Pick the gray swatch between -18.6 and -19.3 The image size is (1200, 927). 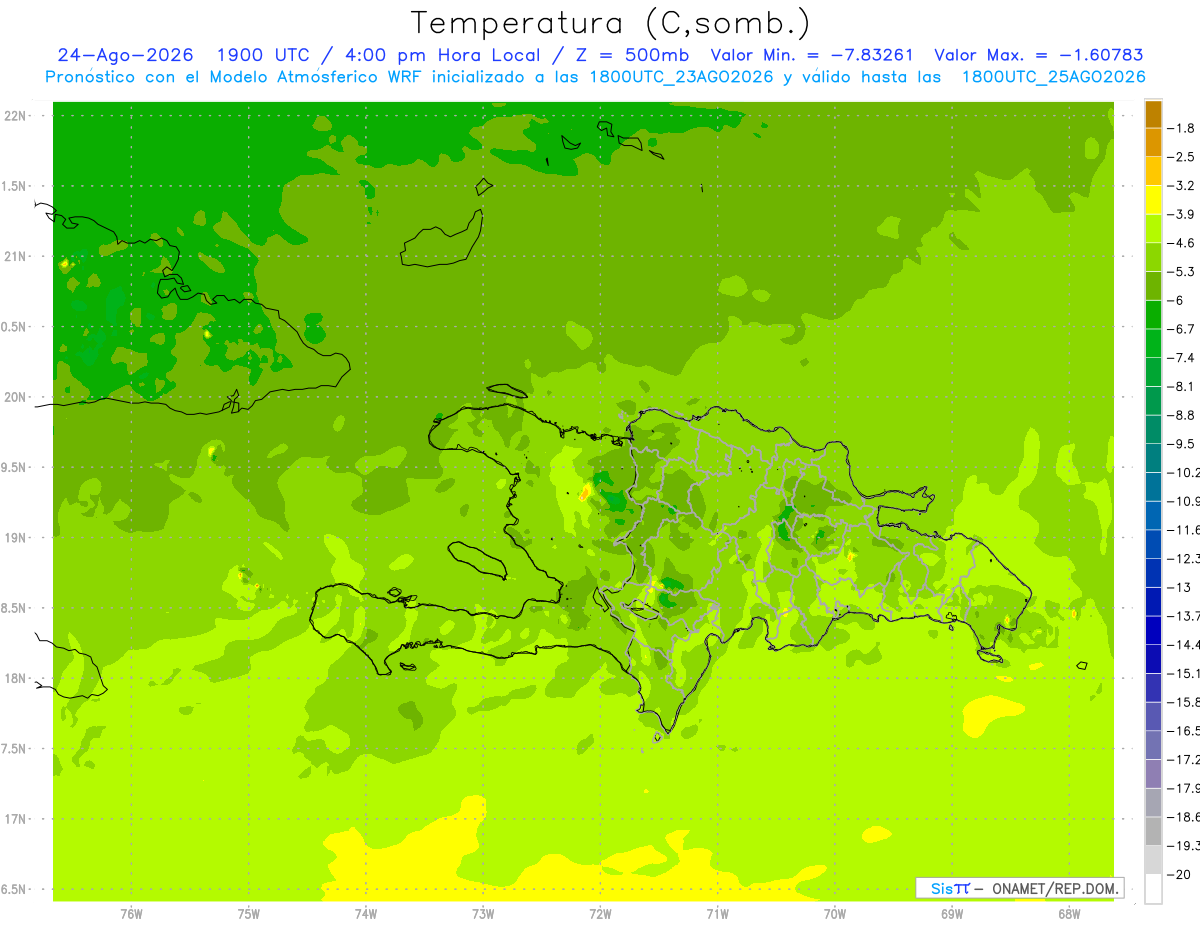[x=1153, y=831]
